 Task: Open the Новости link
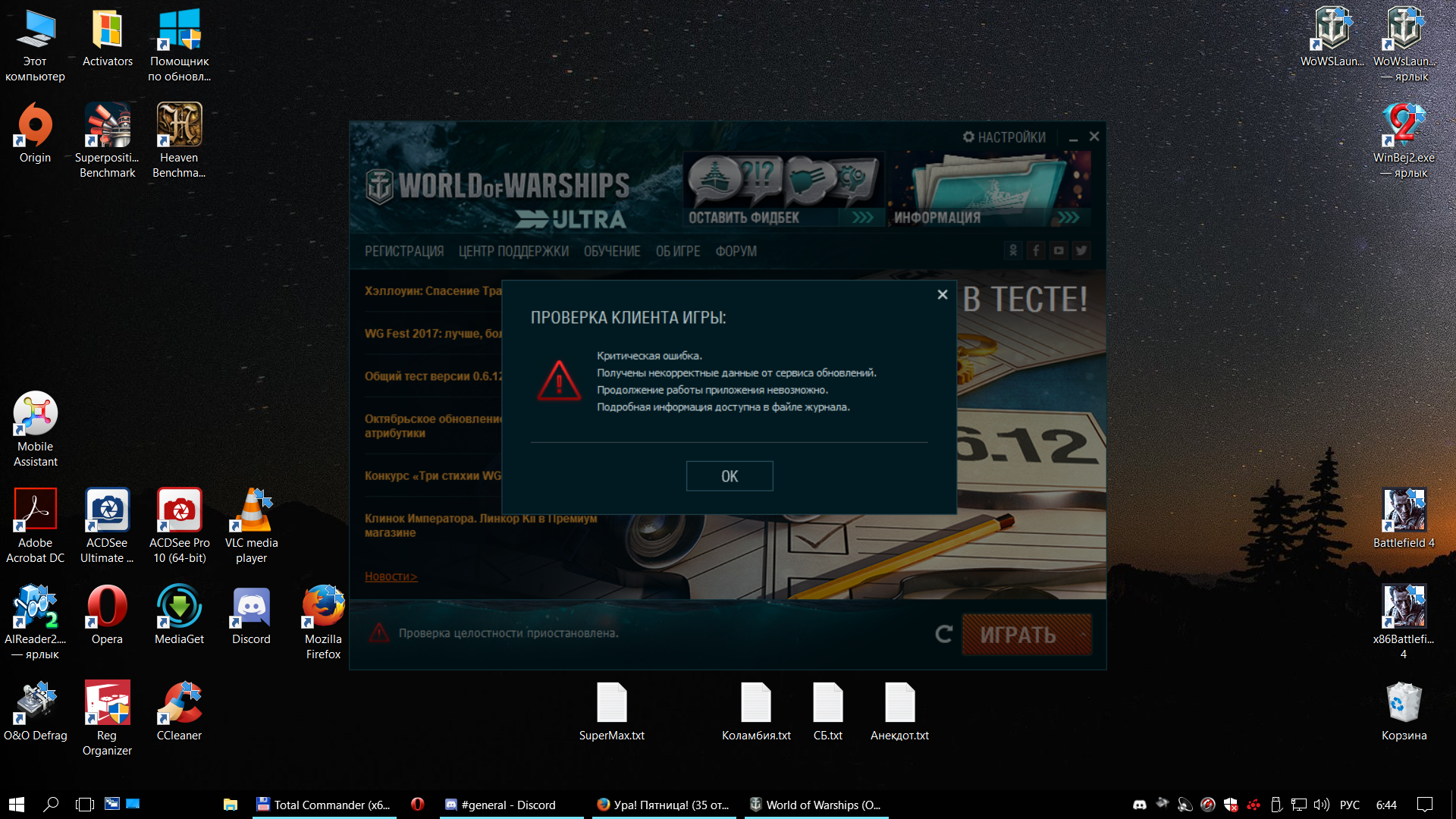pos(391,576)
